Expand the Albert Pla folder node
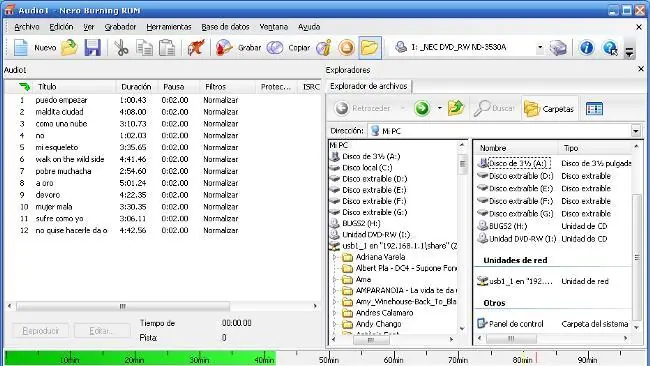 point(335,268)
